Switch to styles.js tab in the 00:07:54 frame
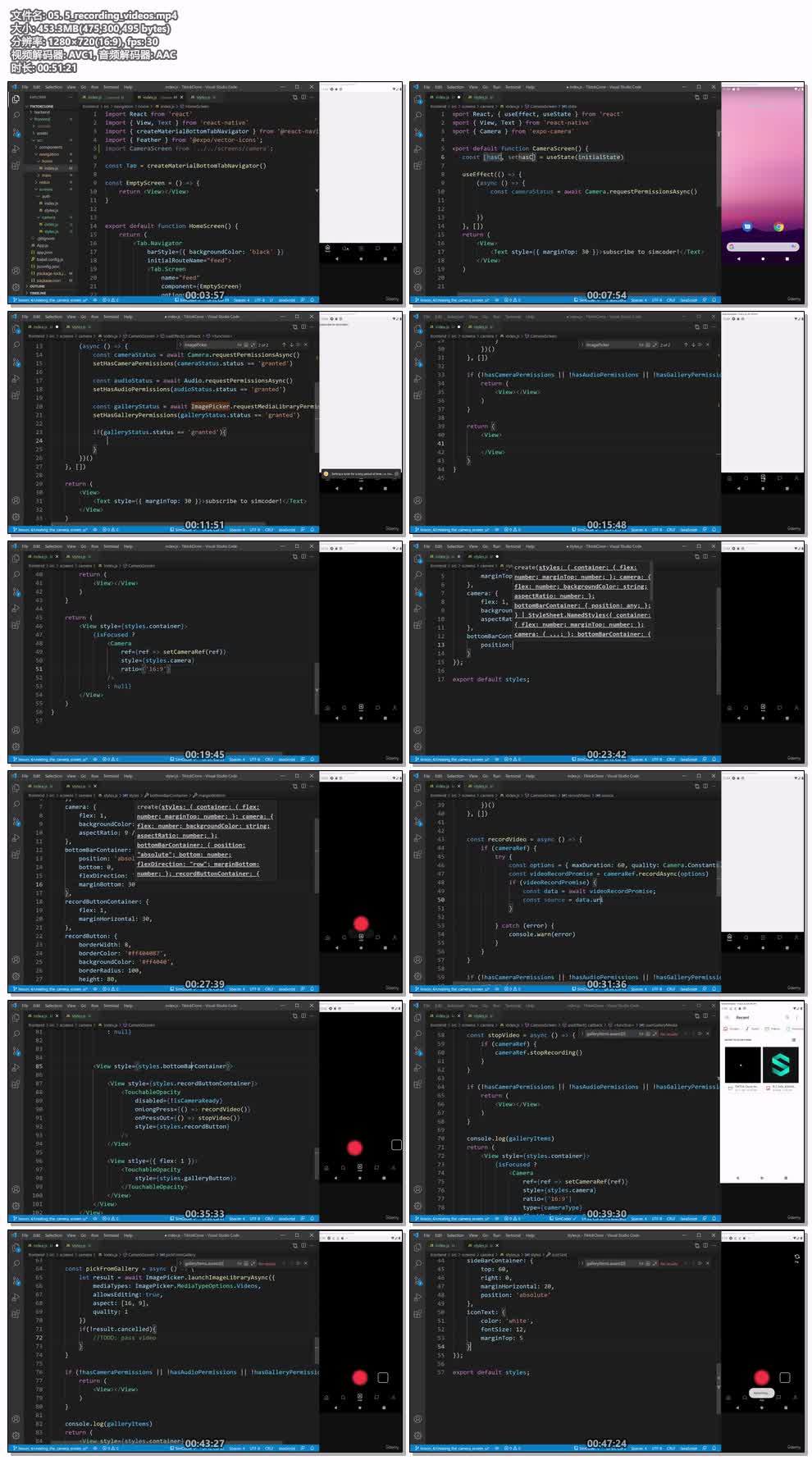This screenshot has height=1460, width=812. [x=480, y=98]
